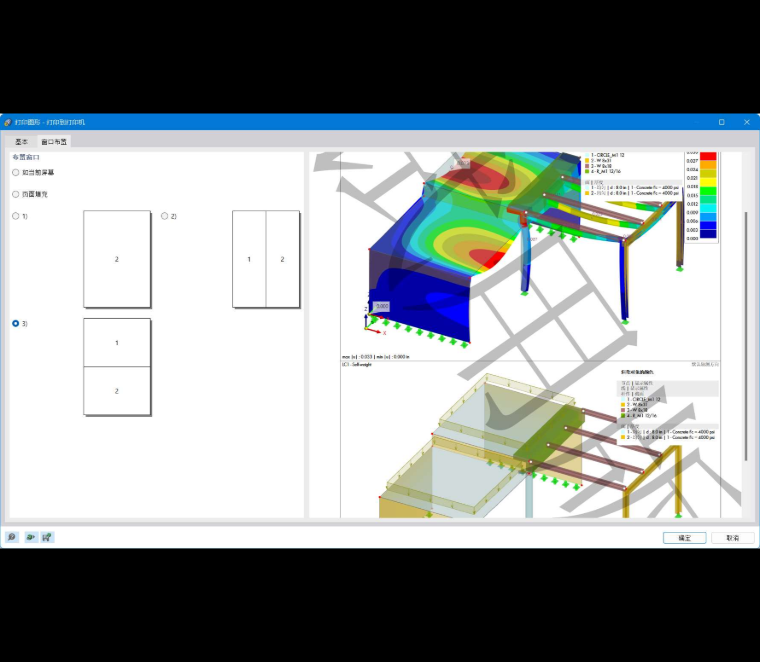Select layout option 2) radio button
This screenshot has width=760, height=662.
click(164, 216)
